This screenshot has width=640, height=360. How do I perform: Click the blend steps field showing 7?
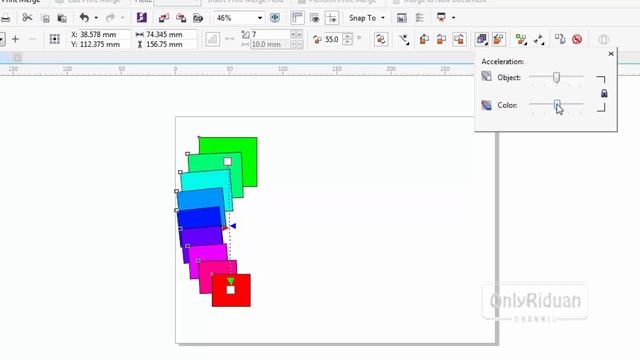[x=271, y=35]
